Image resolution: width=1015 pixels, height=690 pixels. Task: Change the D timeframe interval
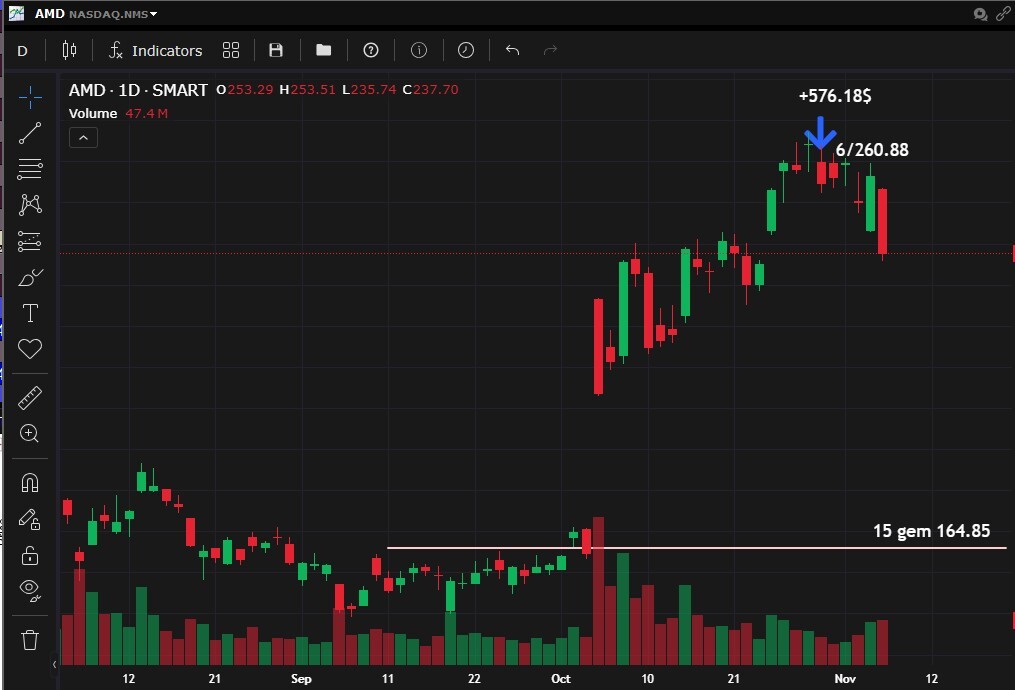(22, 50)
